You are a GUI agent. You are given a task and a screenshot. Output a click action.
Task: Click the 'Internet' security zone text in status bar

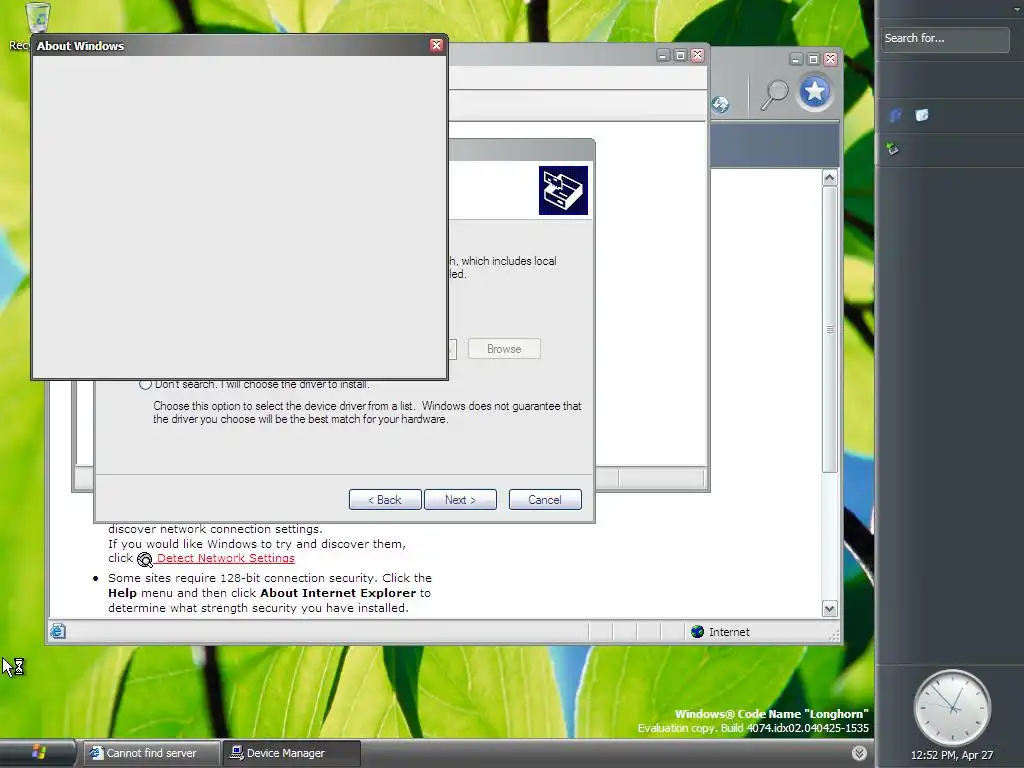coord(729,632)
